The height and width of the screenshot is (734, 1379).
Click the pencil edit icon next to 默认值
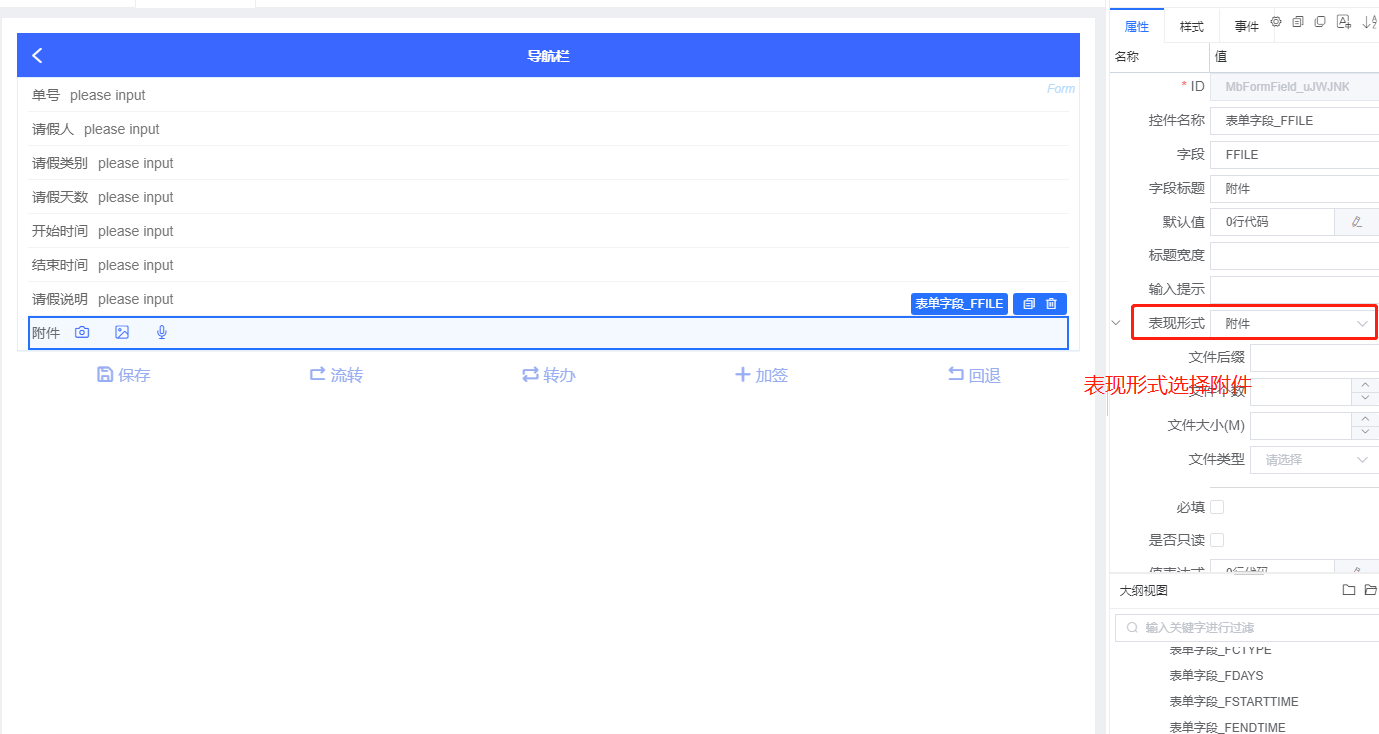point(1356,222)
